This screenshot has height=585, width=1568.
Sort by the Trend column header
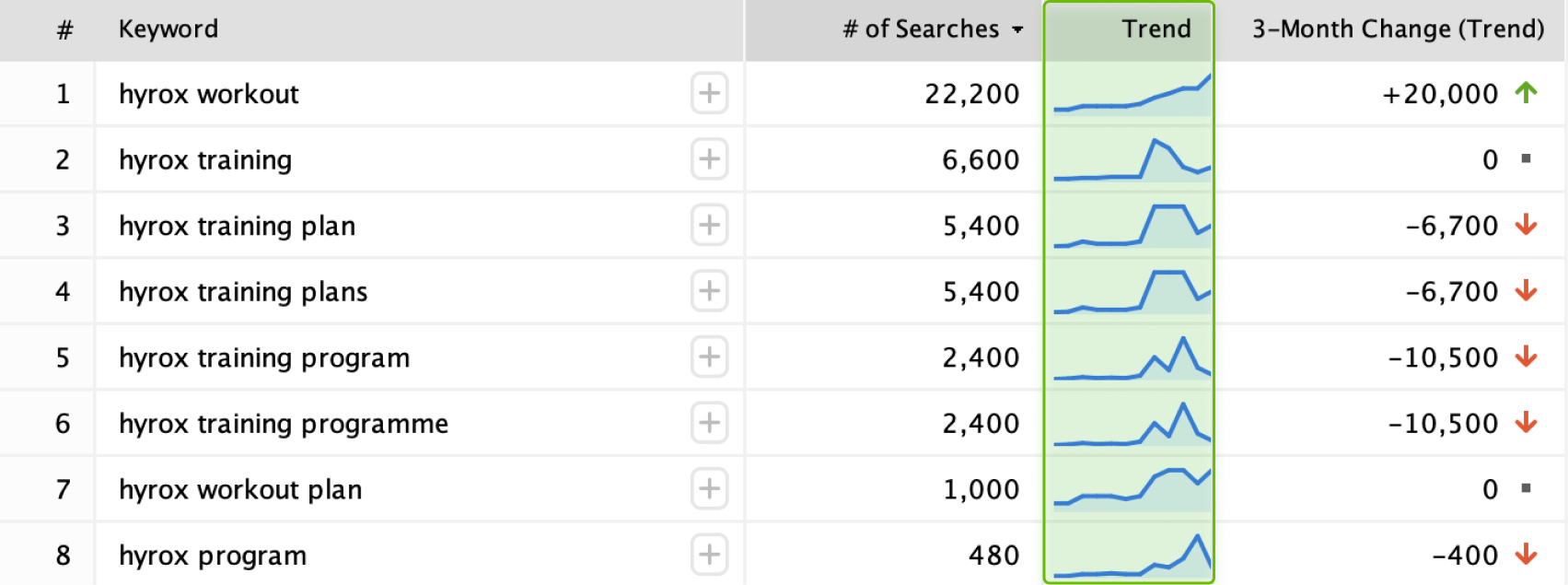click(1156, 29)
